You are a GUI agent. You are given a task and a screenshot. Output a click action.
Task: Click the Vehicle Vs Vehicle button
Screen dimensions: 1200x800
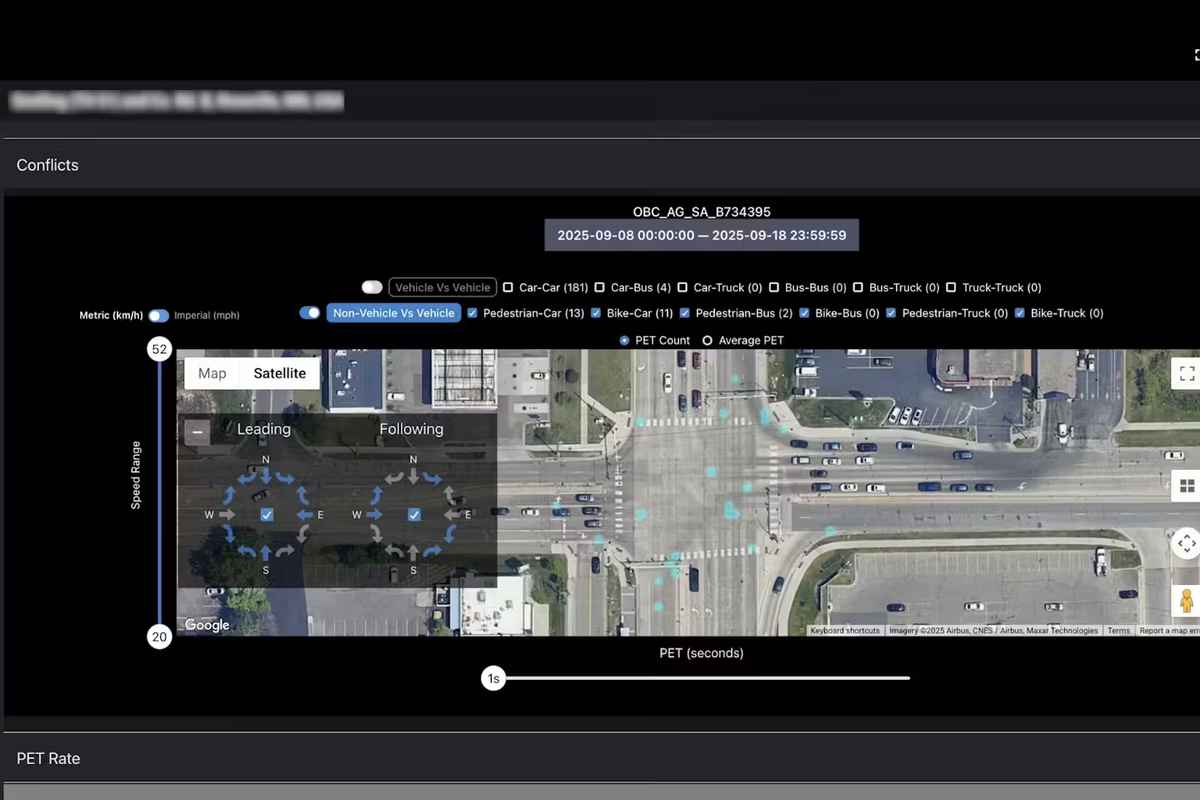442,287
